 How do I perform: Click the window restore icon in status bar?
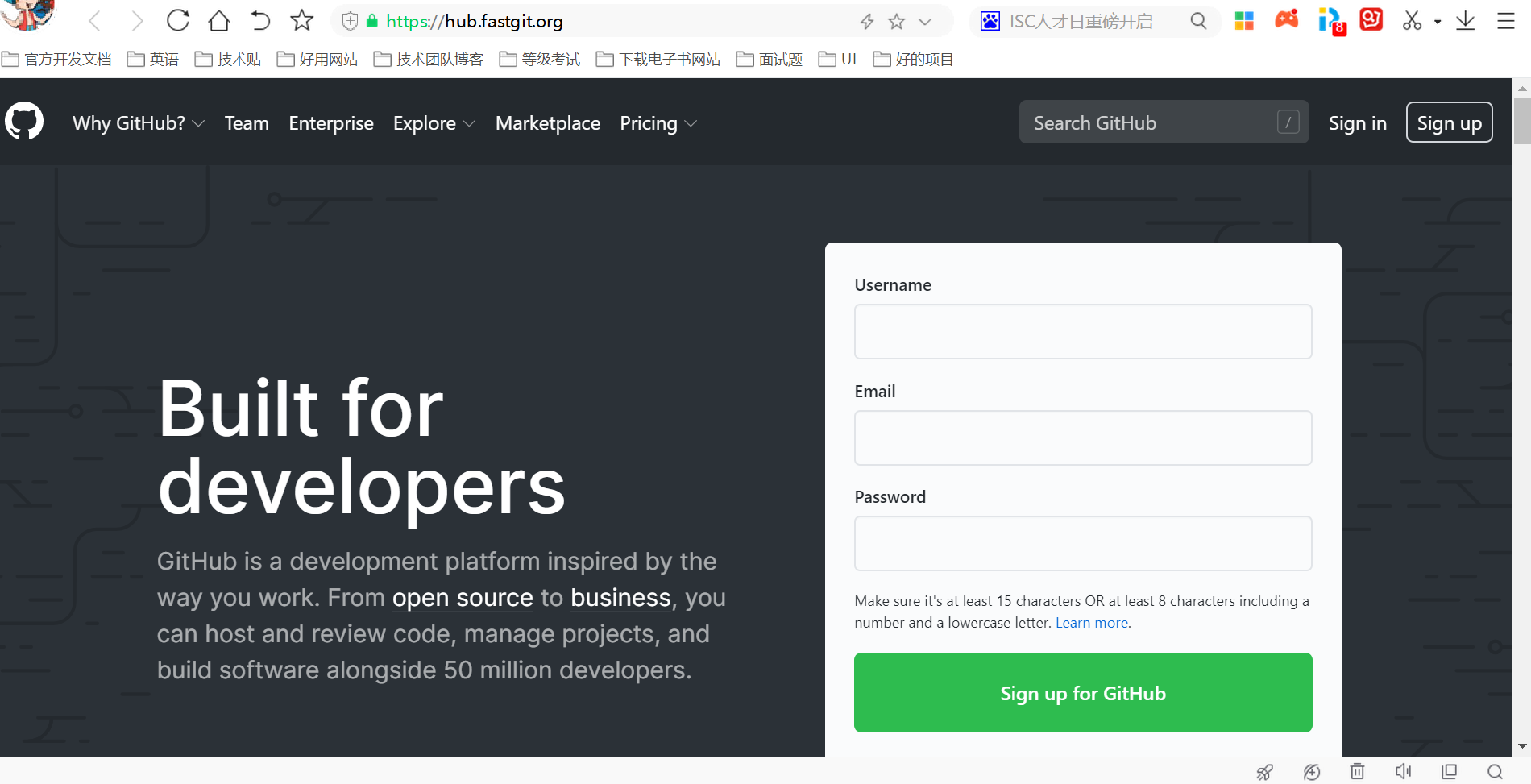click(1450, 772)
